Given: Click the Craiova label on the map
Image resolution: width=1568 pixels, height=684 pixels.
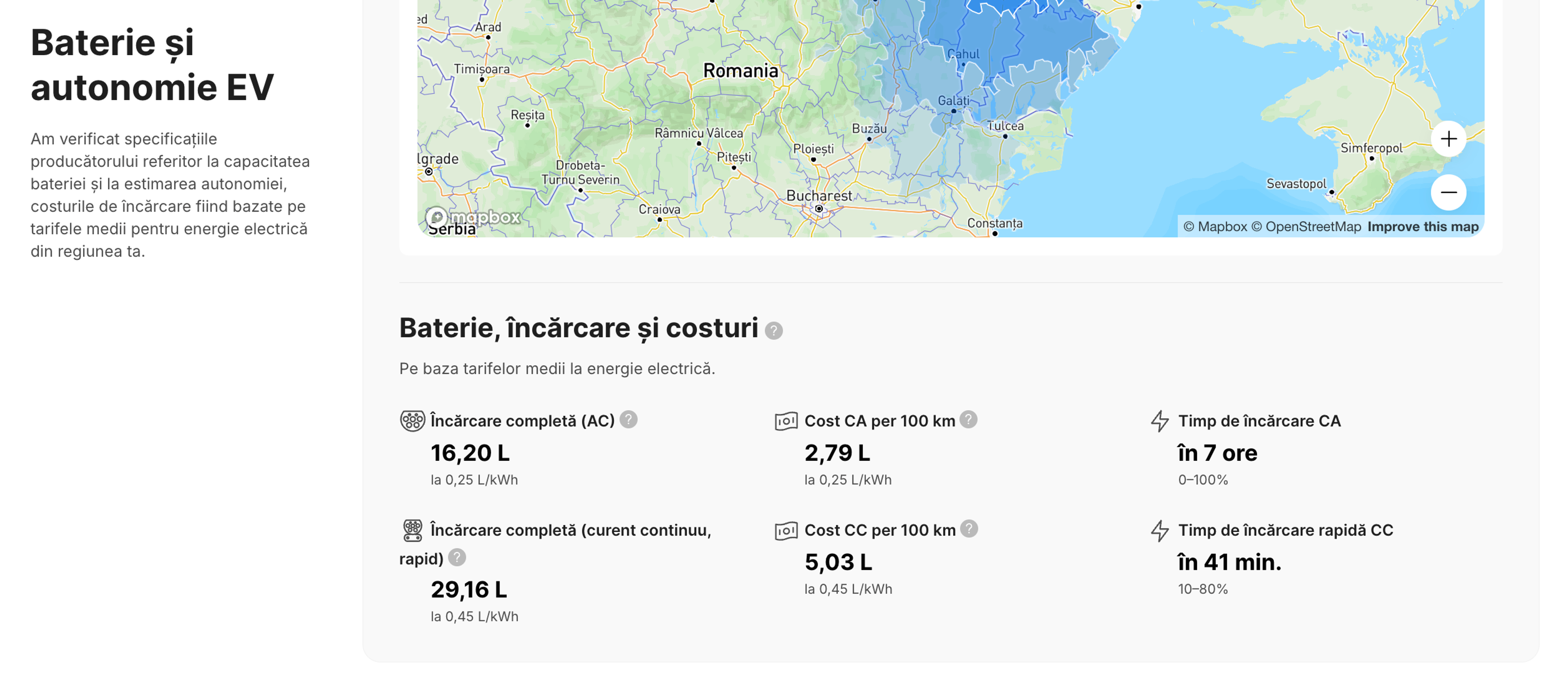Looking at the screenshot, I should [x=659, y=210].
